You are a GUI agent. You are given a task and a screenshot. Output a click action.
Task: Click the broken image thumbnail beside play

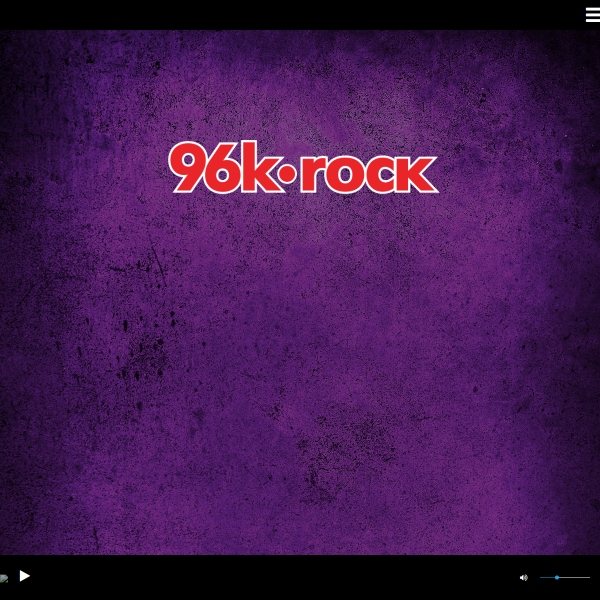4,578
